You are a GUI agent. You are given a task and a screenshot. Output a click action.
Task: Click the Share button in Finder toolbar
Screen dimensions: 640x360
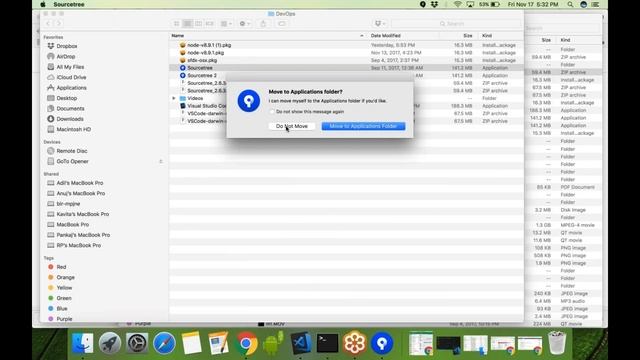(x=263, y=24)
